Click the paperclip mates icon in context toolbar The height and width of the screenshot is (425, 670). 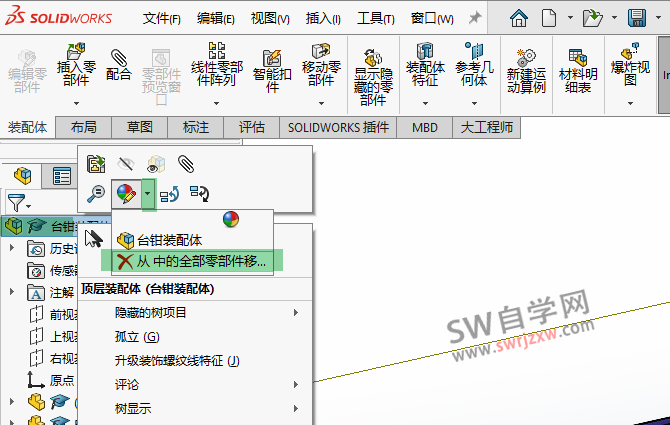tap(186, 164)
